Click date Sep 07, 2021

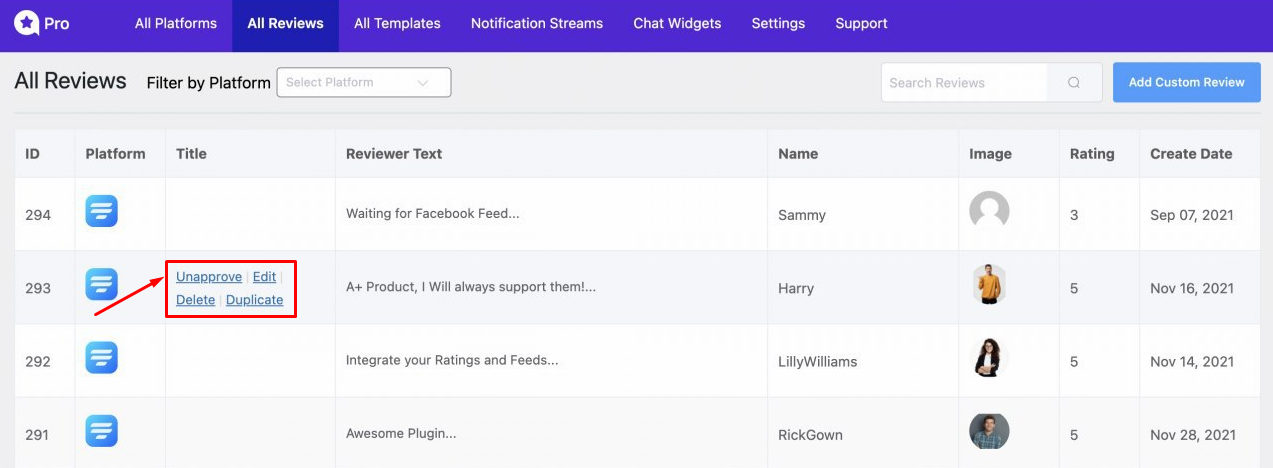[1192, 215]
